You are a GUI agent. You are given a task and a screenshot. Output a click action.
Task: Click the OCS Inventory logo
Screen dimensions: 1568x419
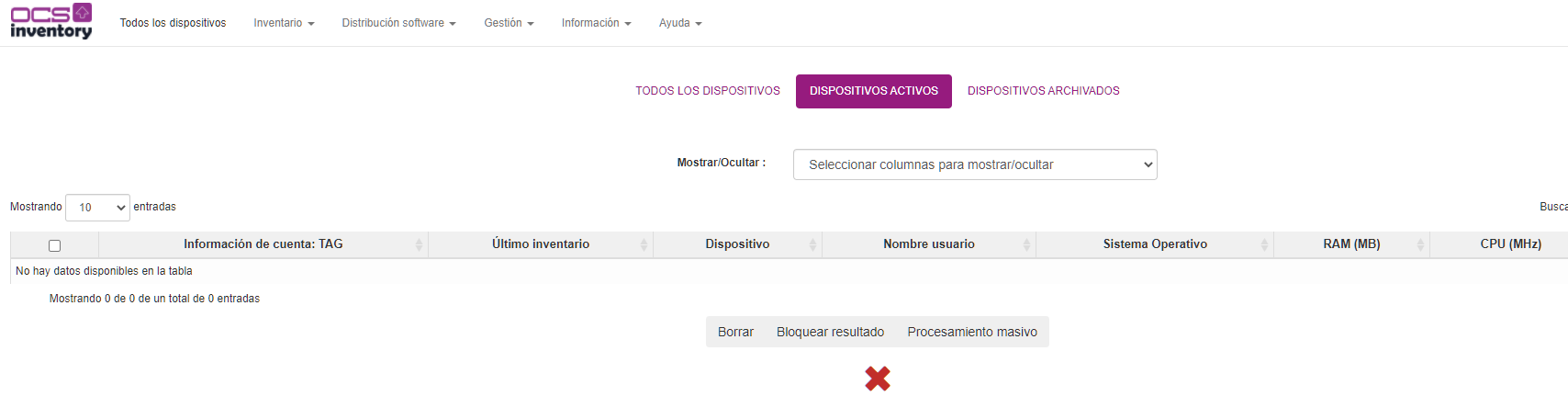50,21
